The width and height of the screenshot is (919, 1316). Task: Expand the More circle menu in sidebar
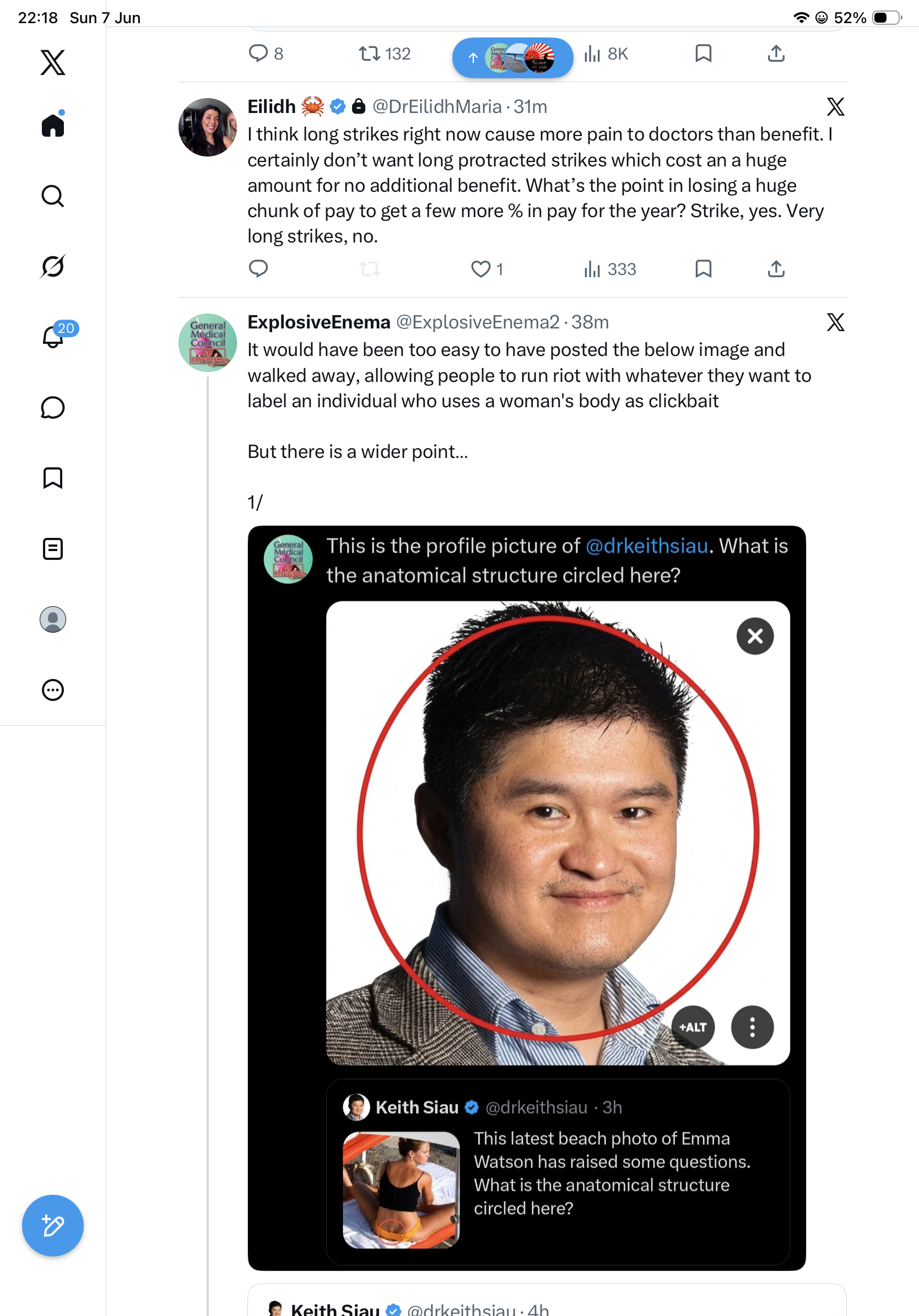point(53,690)
